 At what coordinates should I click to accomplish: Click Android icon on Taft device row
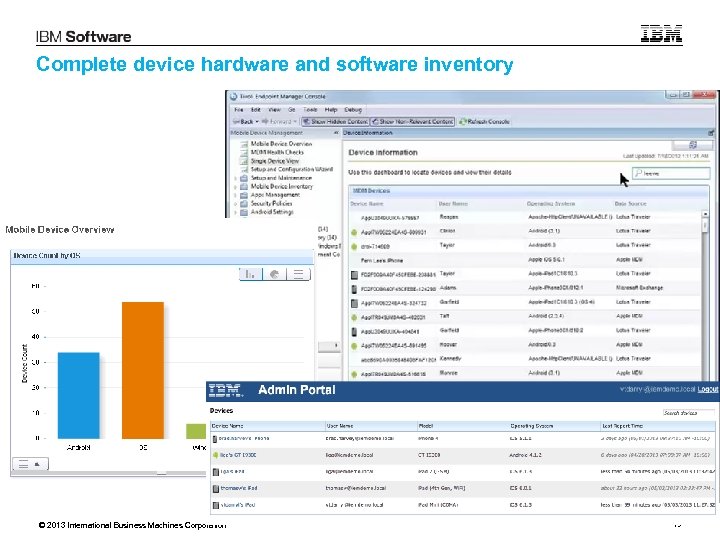(x=354, y=317)
